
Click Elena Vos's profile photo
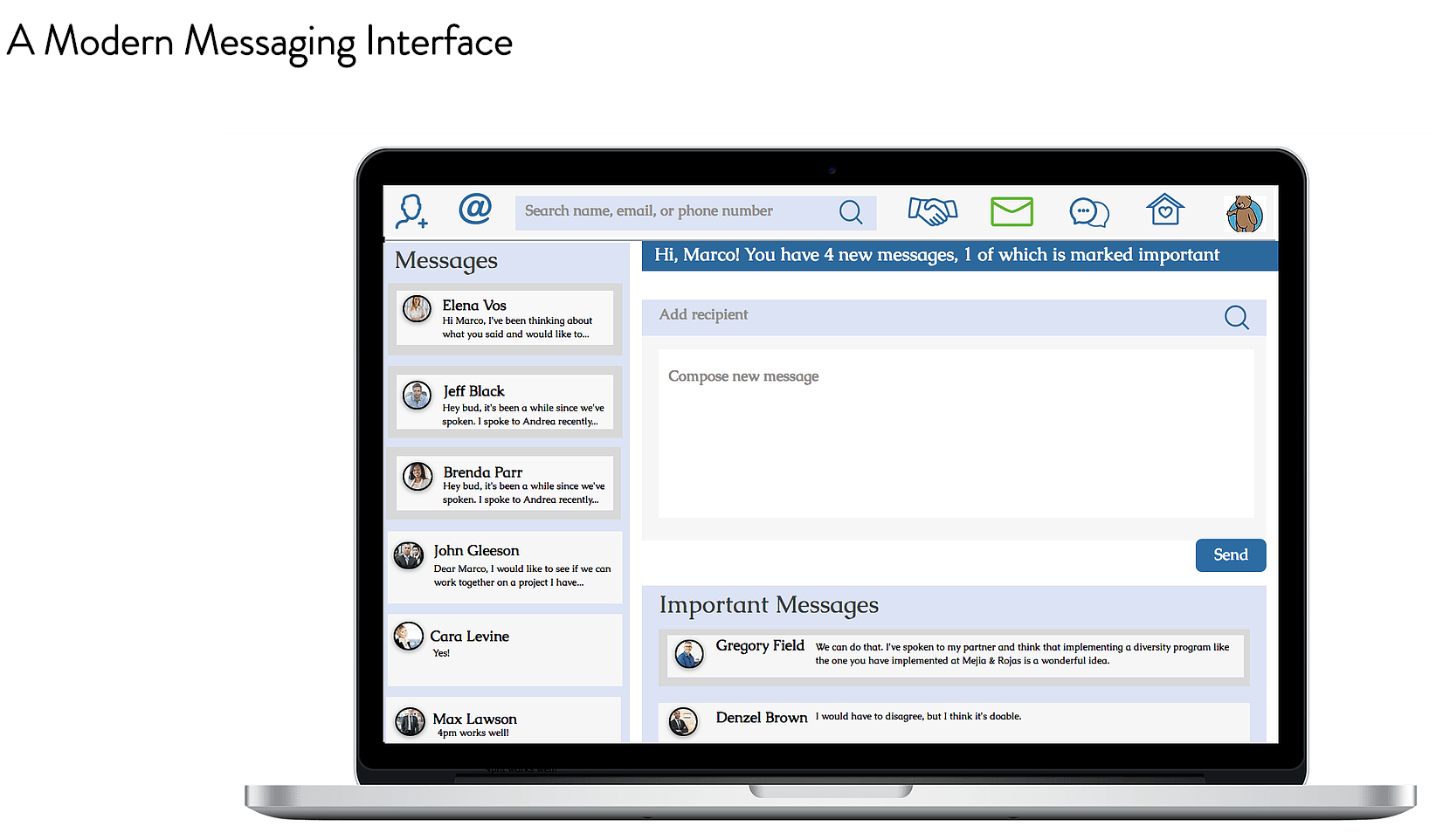417,308
